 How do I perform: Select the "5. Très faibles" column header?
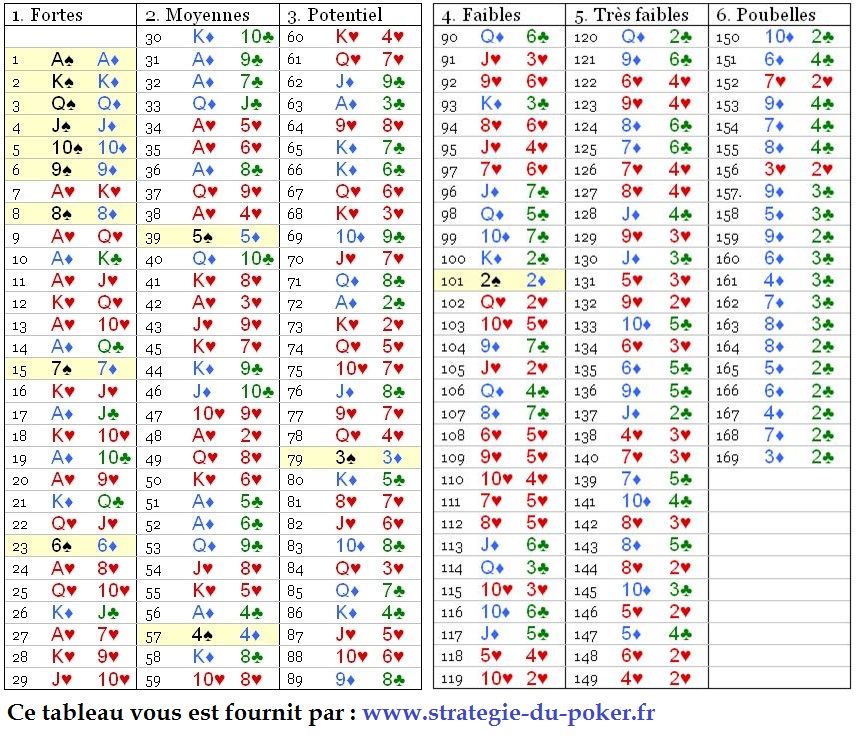632,15
